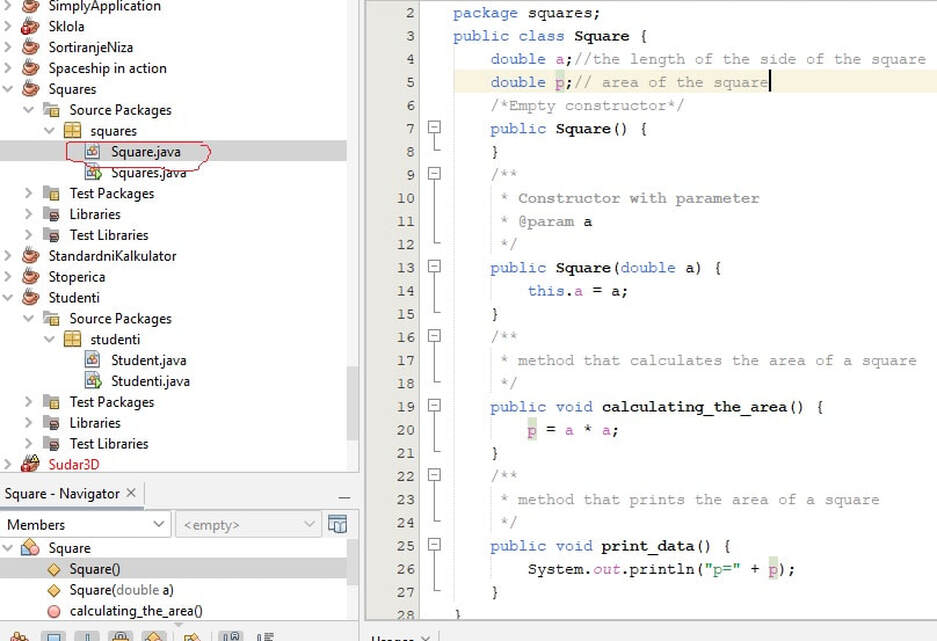Expand the Sklola project node
The image size is (937, 641).
pyautogui.click(x=7, y=26)
